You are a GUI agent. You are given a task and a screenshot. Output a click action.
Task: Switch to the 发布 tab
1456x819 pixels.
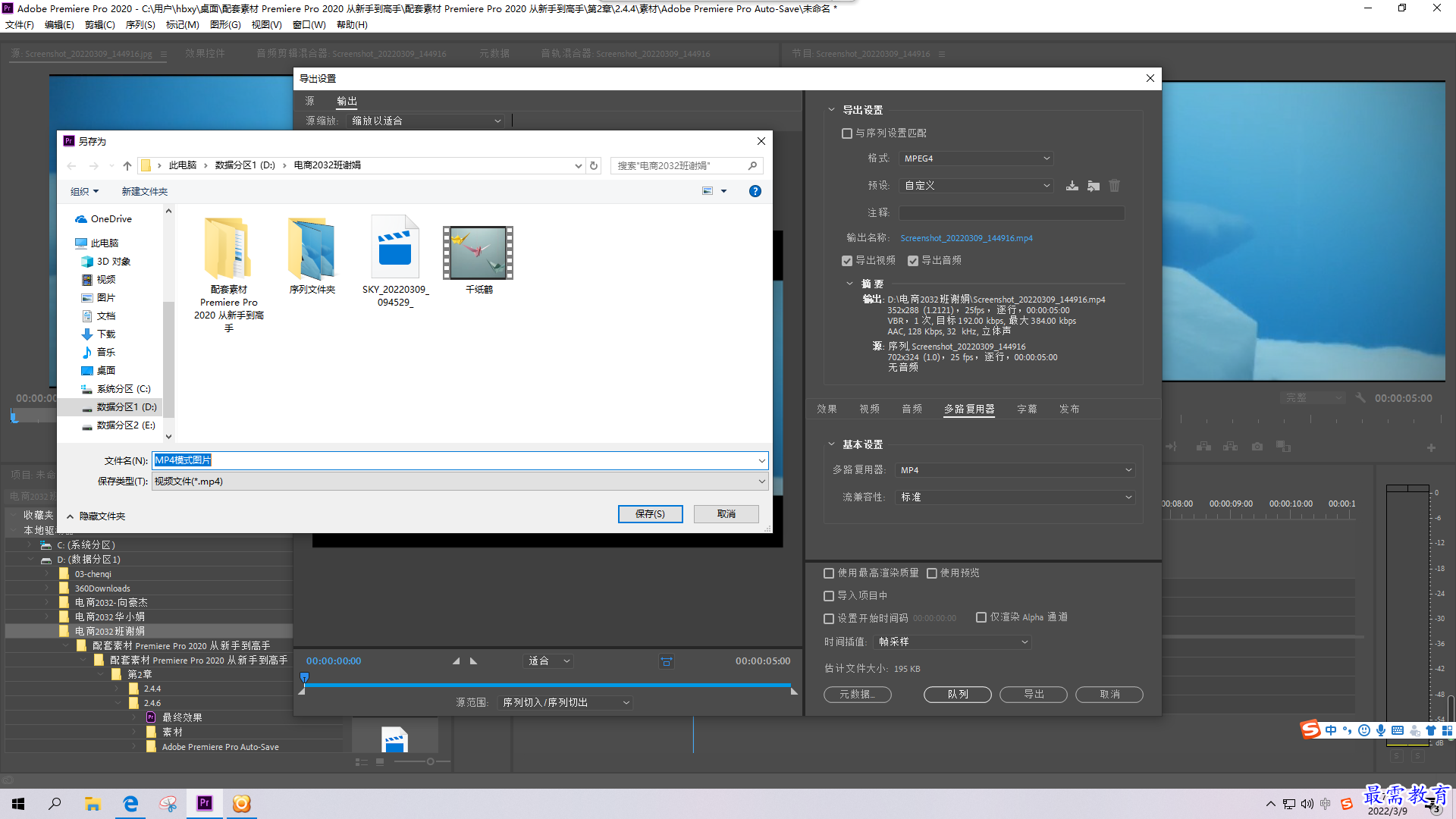tap(1069, 409)
